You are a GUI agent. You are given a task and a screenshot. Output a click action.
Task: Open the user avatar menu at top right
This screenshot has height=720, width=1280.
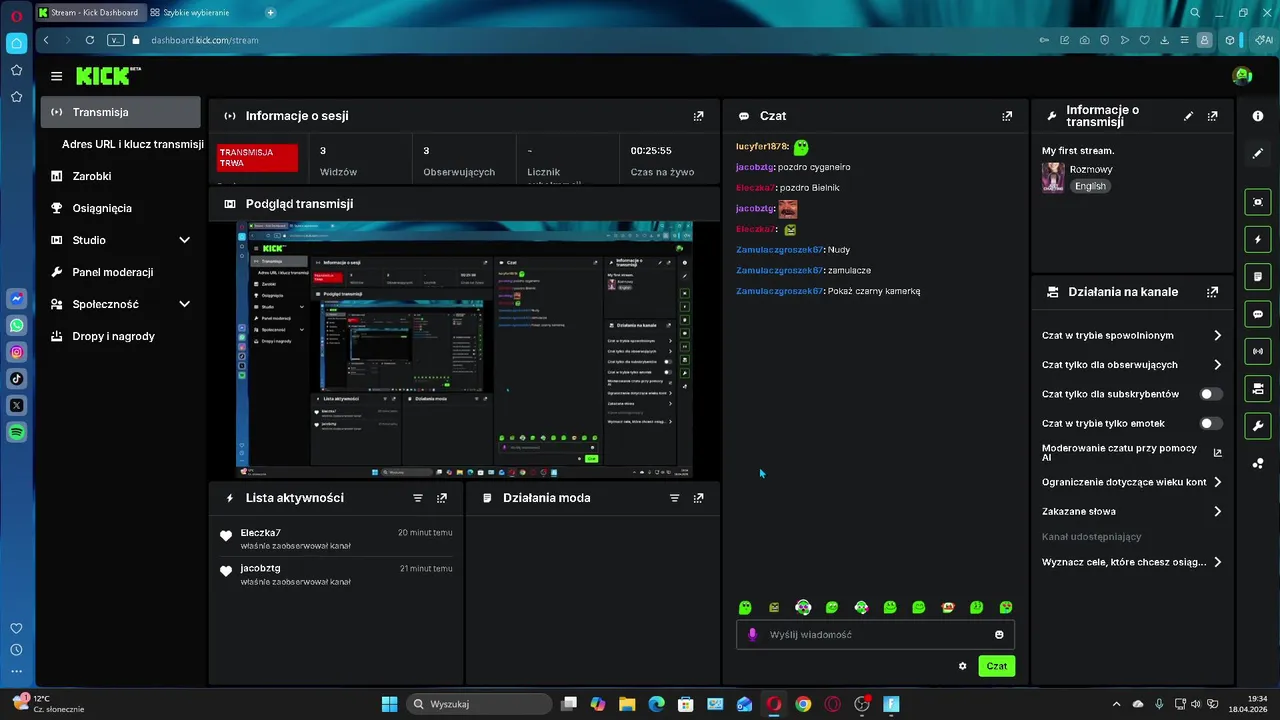[x=1242, y=76]
